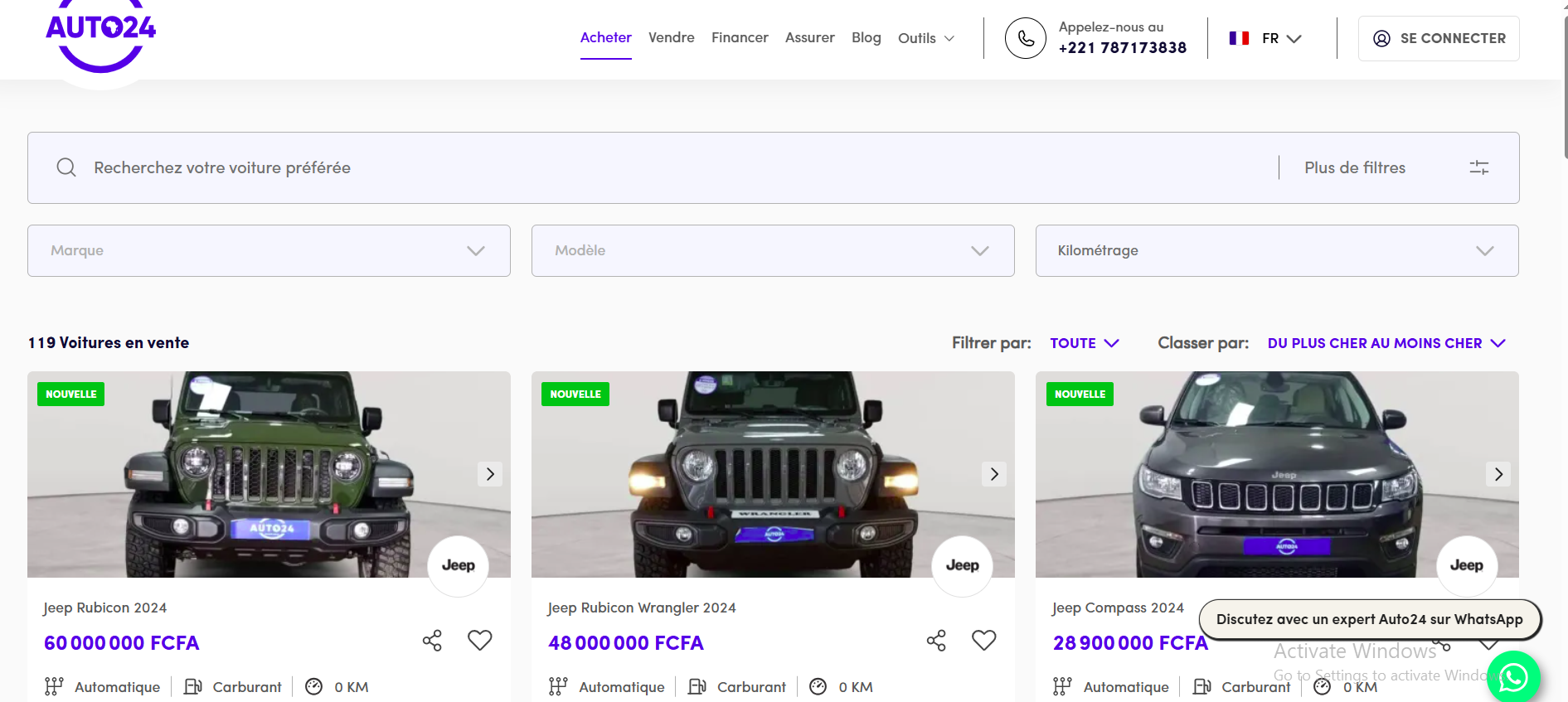1568x702 pixels.
Task: Share the Jeep Rubicon Wrangler listing
Action: 936,641
